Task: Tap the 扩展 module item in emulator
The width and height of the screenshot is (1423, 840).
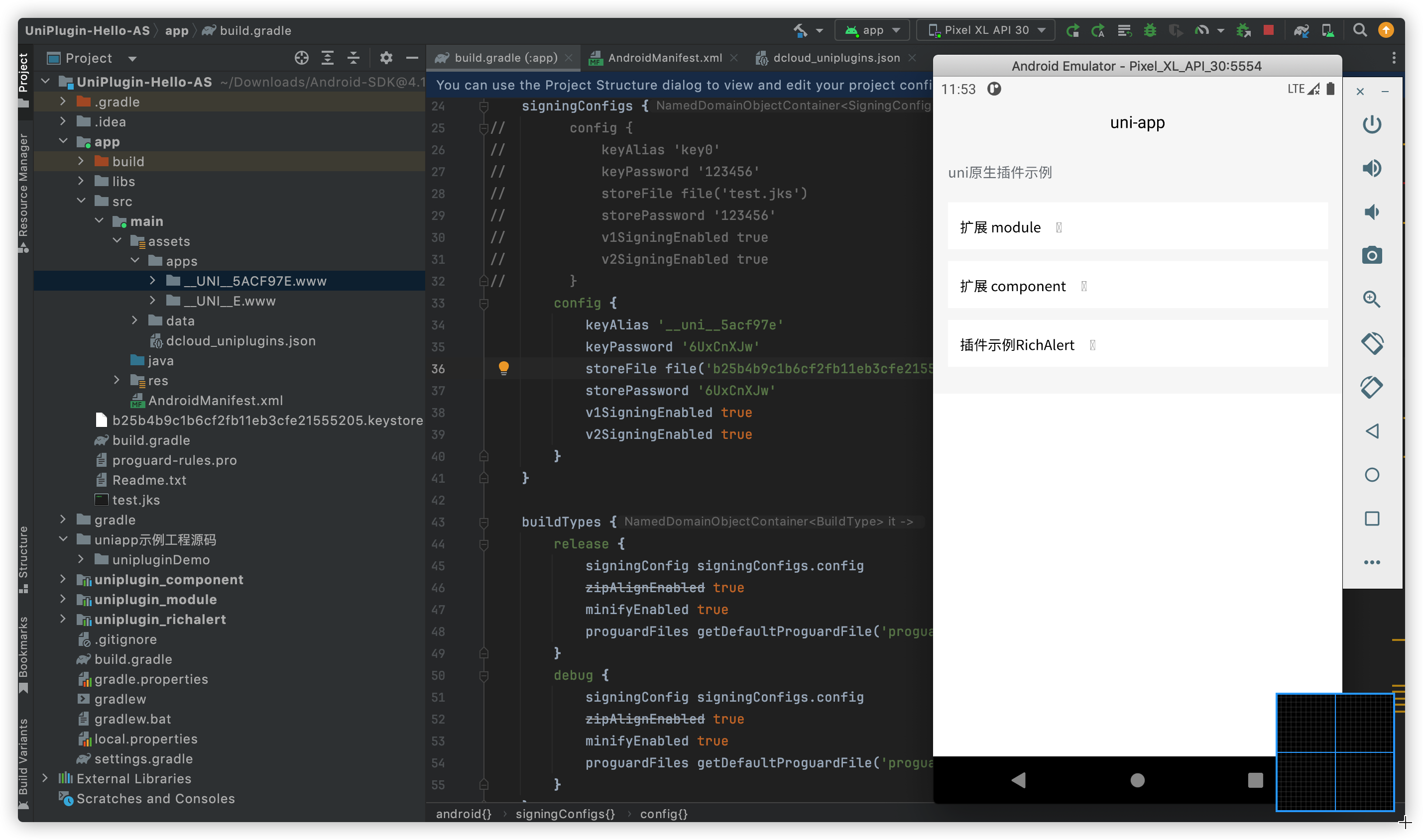Action: tap(1137, 227)
